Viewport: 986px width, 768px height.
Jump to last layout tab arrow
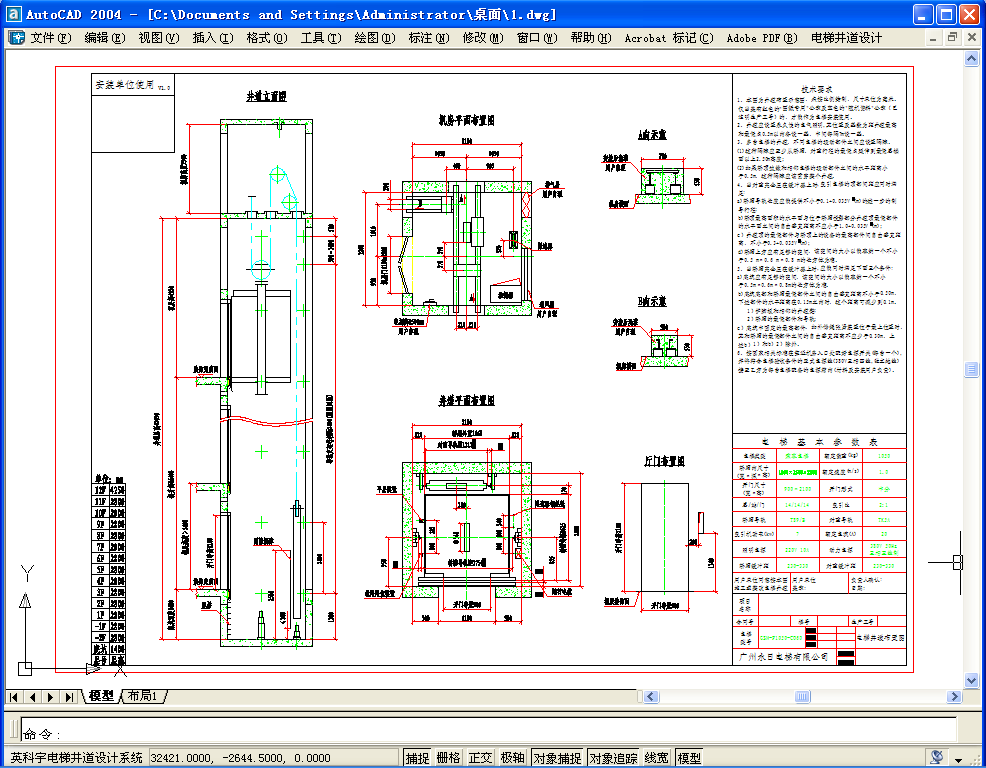[68, 696]
